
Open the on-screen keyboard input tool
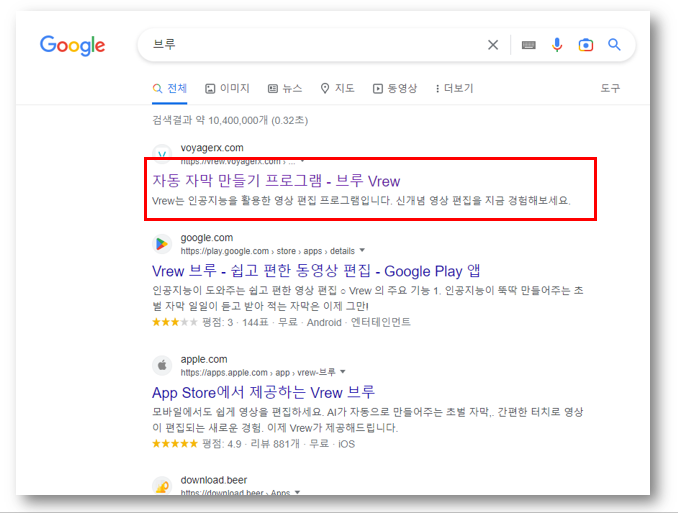coord(528,45)
